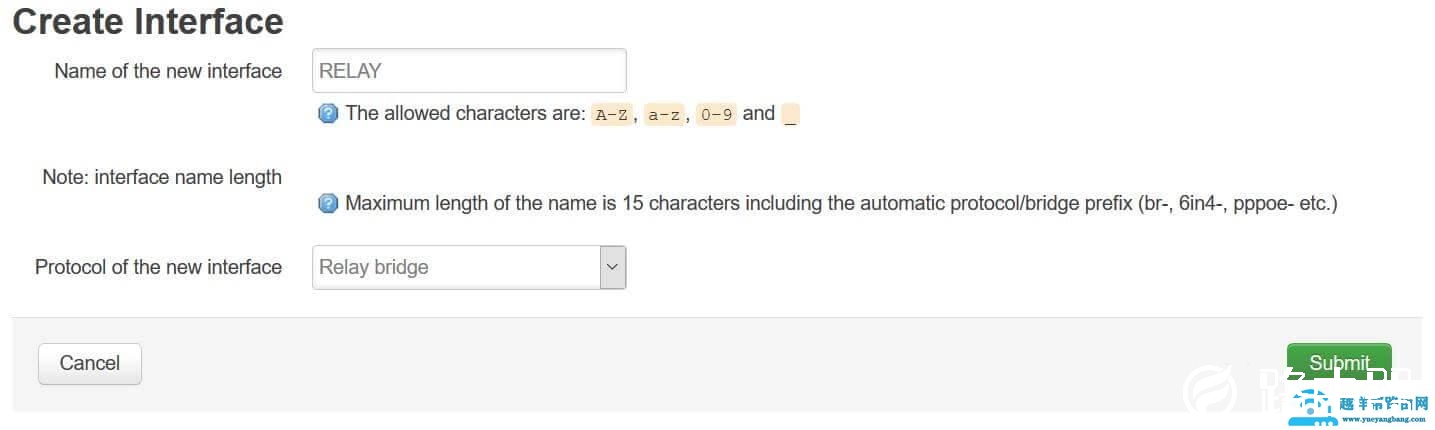Click the underscore character tag

(x=790, y=114)
